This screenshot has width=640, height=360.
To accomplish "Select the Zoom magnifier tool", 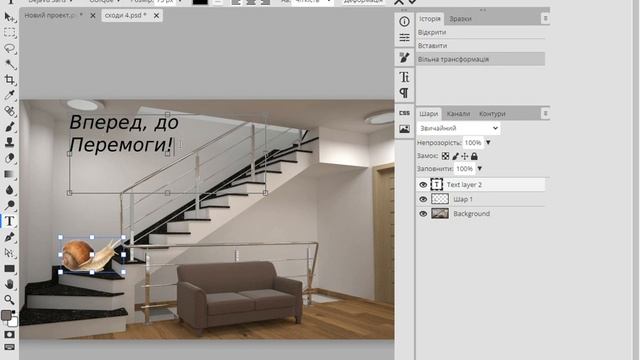I will point(9,300).
